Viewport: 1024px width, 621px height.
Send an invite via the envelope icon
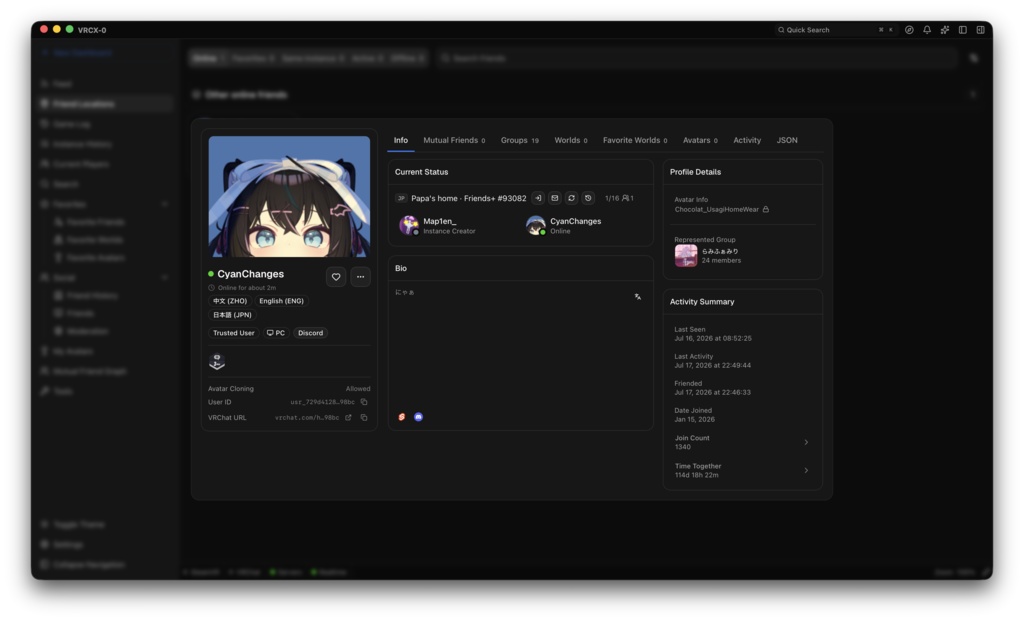554,199
